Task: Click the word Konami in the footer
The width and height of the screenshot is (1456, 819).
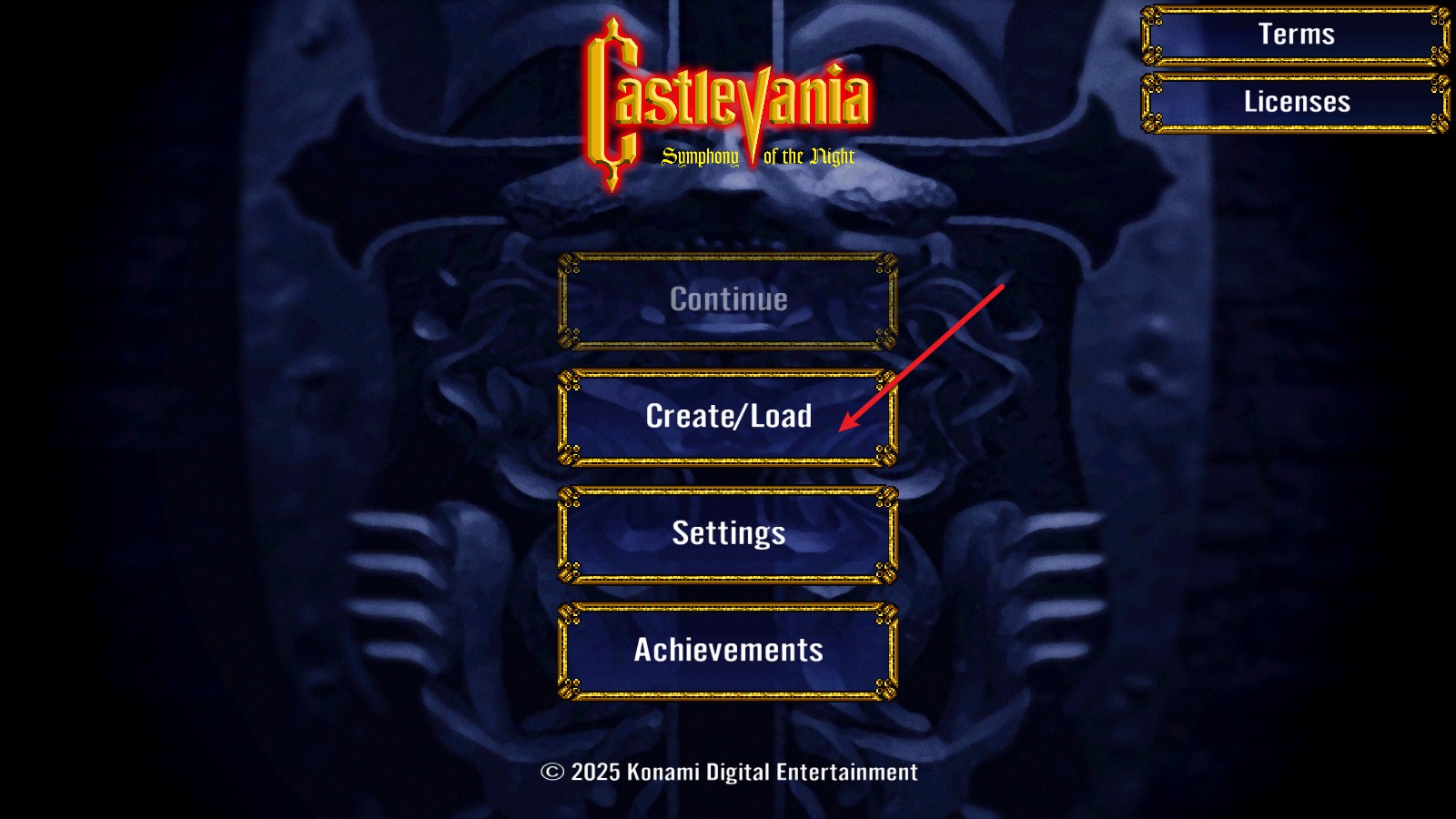Action: (663, 772)
